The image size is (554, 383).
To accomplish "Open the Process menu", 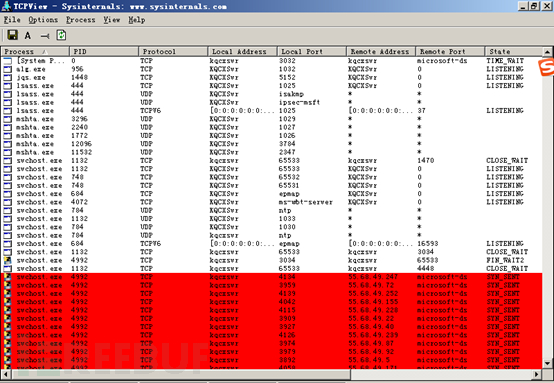I will click(81, 20).
